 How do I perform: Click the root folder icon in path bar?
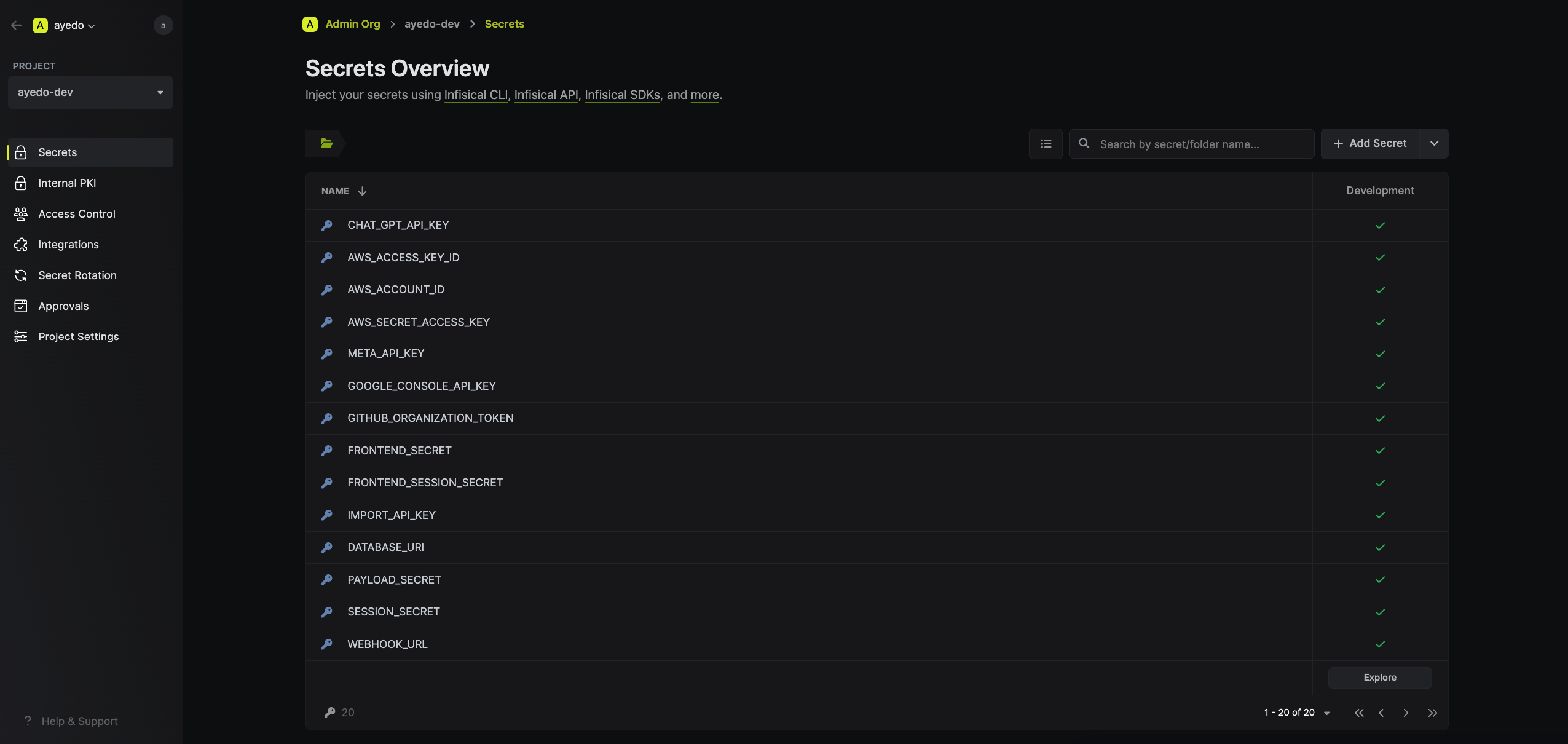[x=326, y=143]
